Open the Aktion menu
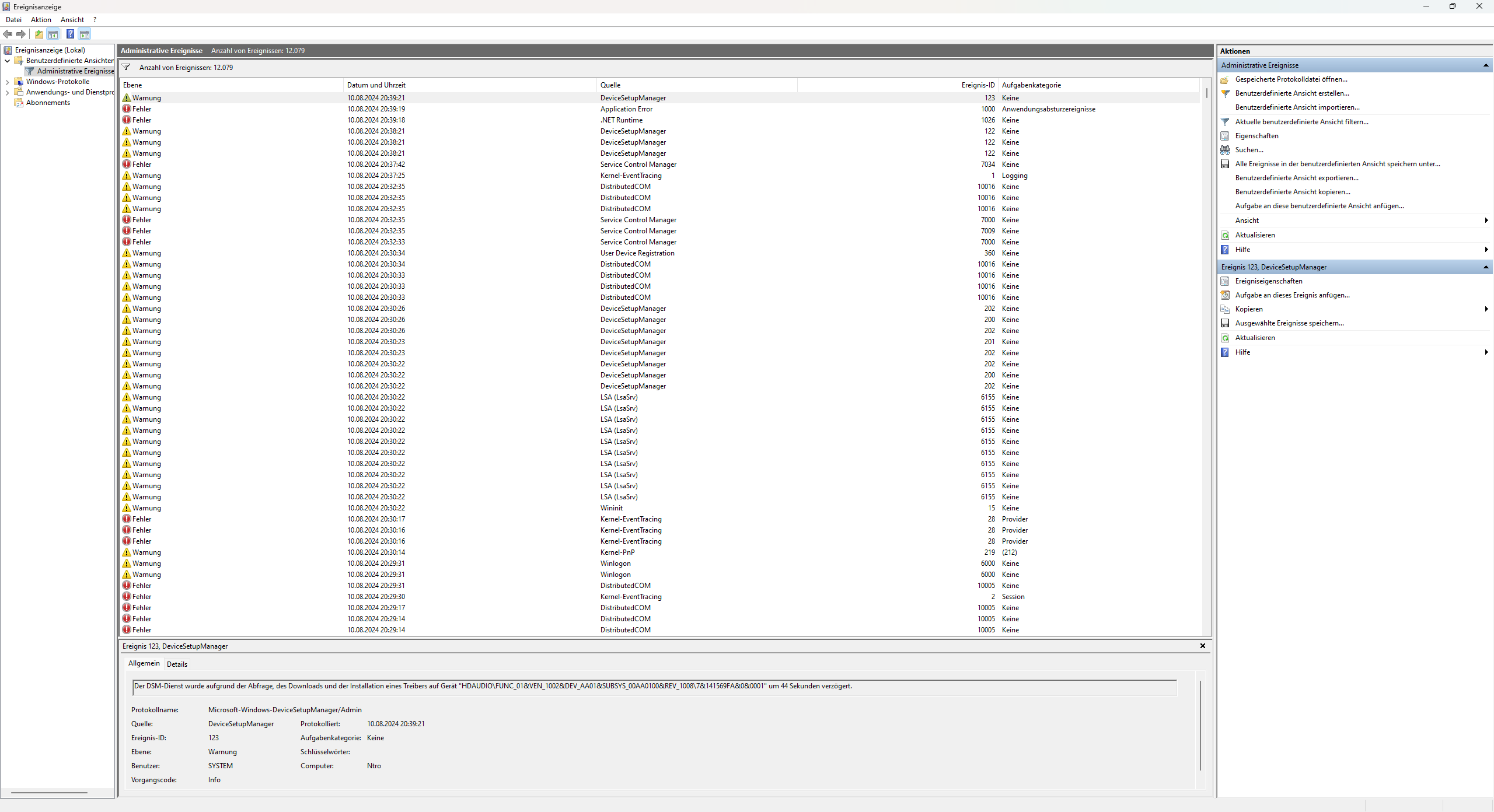 point(41,20)
